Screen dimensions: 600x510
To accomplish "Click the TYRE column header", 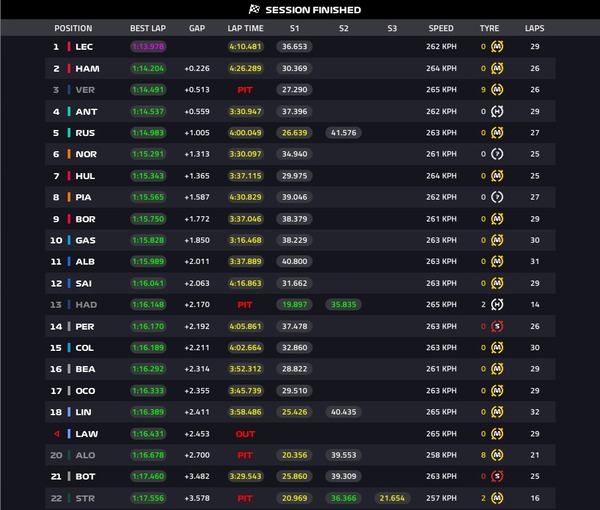I will click(489, 28).
